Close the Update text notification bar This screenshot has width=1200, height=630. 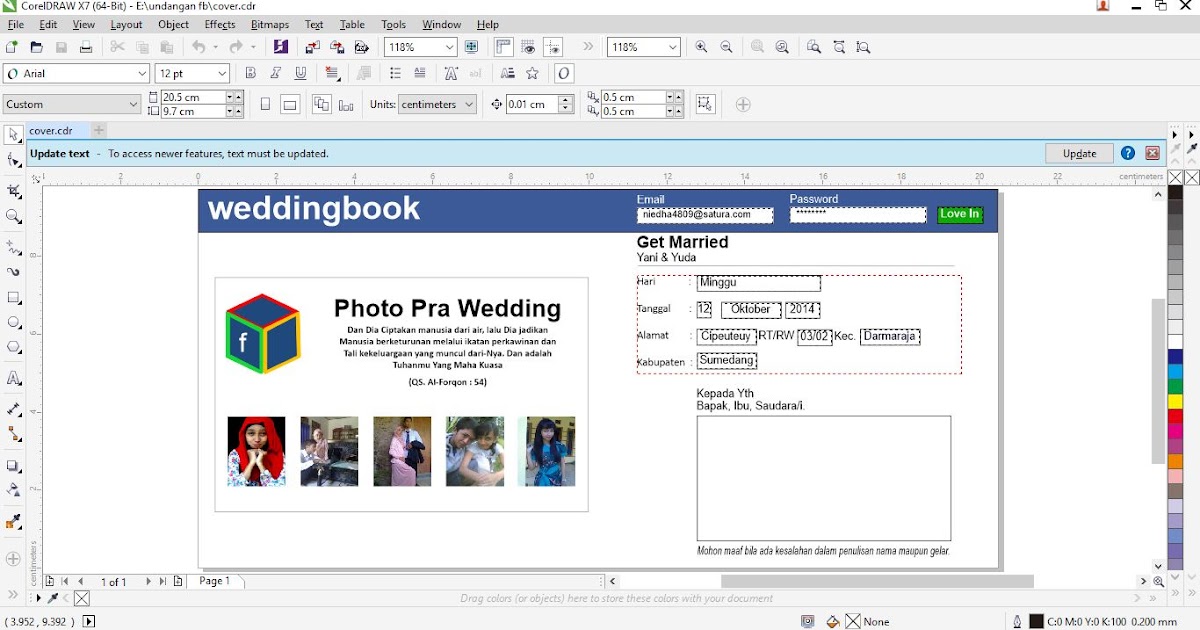1153,153
